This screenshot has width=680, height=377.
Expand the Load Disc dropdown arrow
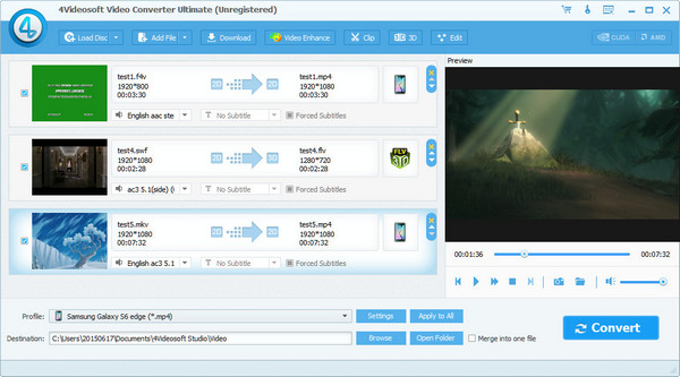click(x=116, y=38)
